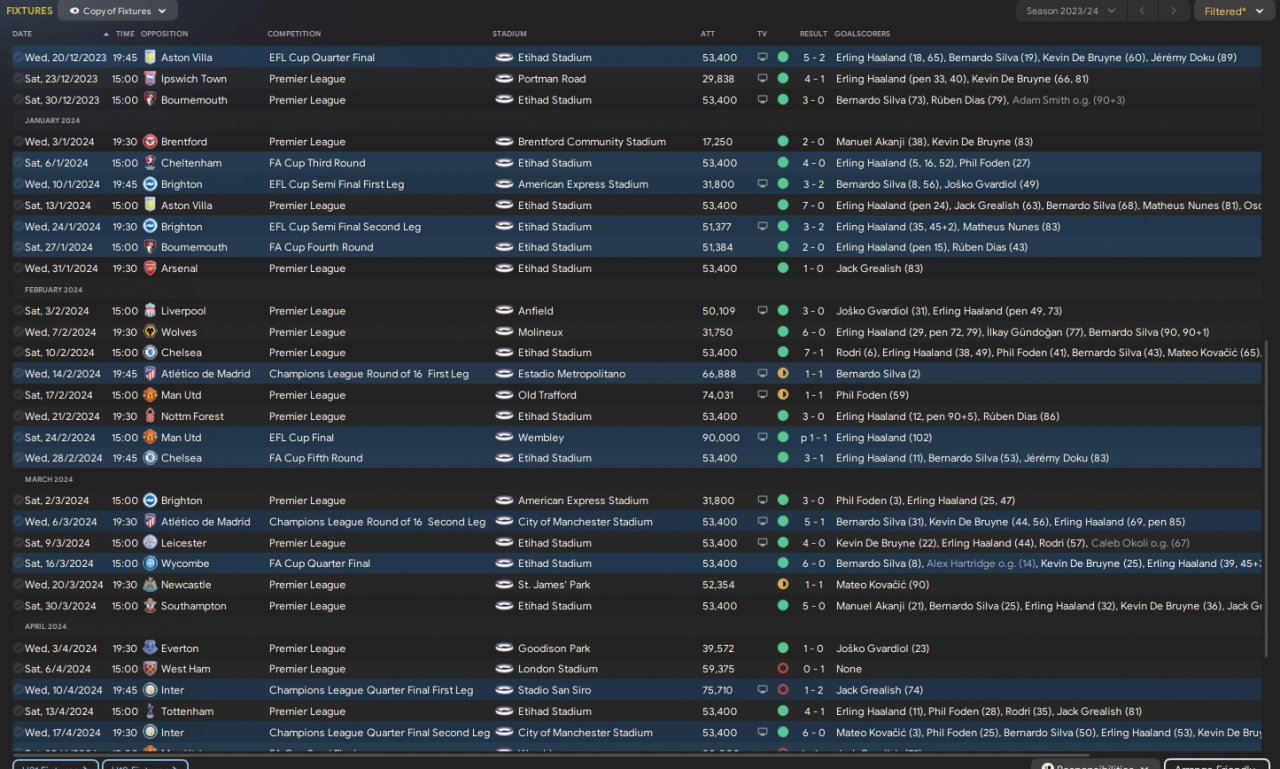Click the 0 - 1 result against West Ham
The image size is (1280, 769).
pos(814,670)
